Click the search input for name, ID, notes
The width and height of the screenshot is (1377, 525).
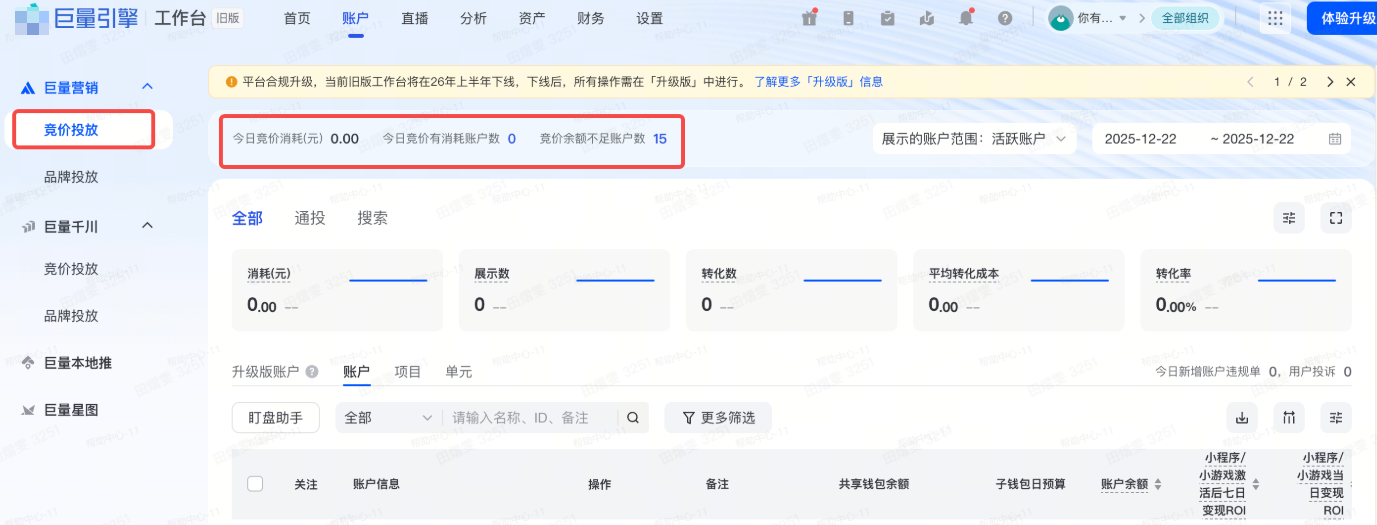pos(531,418)
